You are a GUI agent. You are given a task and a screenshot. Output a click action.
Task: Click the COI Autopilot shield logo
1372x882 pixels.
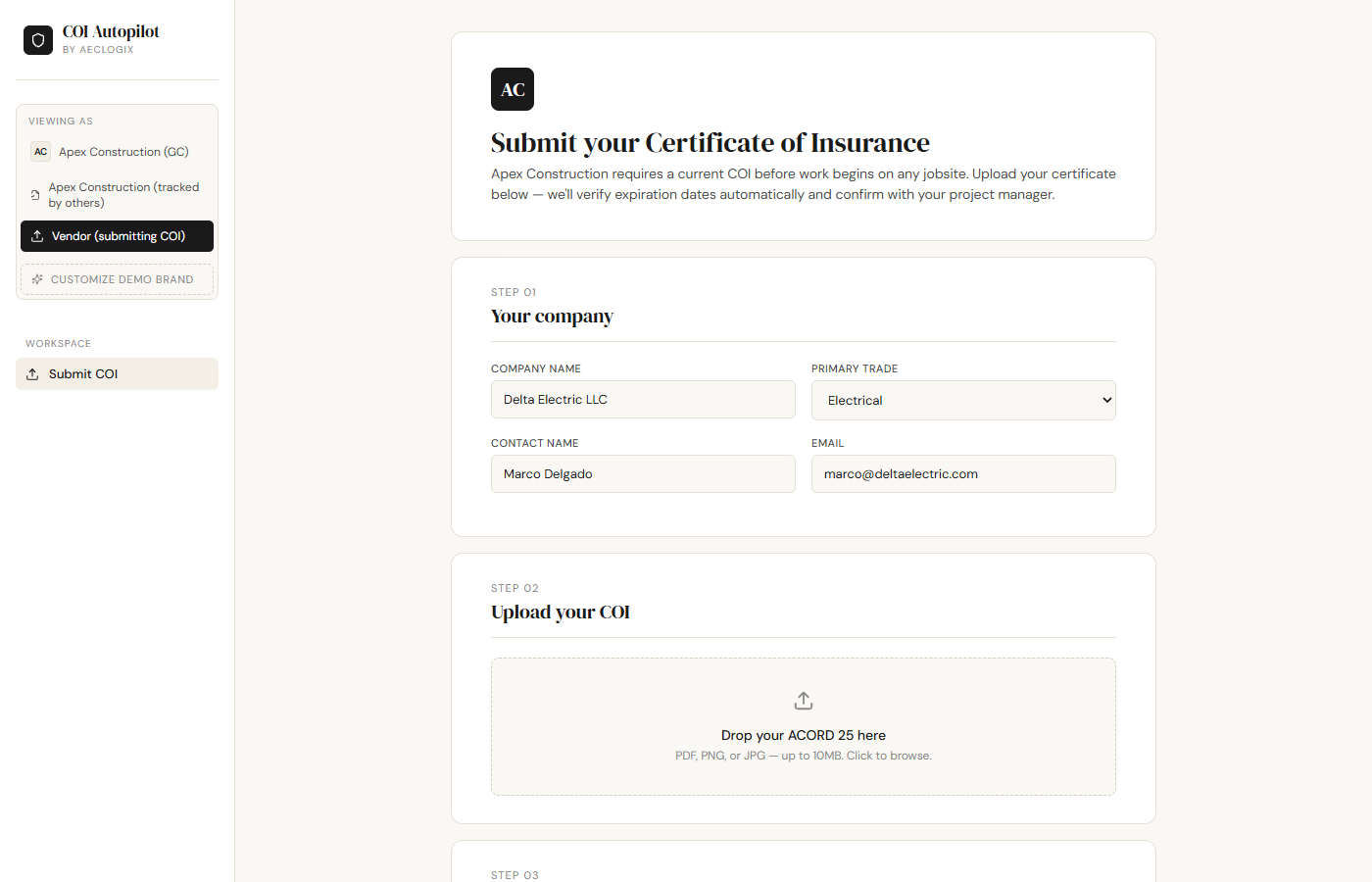click(x=37, y=40)
